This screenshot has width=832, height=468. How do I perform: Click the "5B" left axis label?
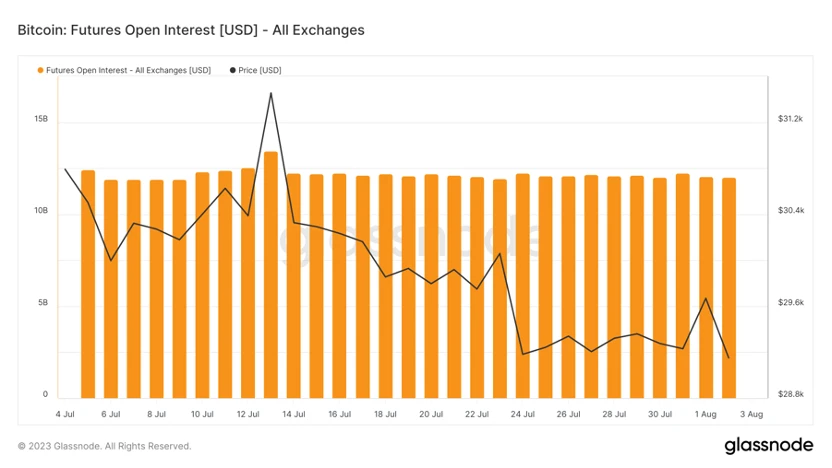tap(43, 303)
